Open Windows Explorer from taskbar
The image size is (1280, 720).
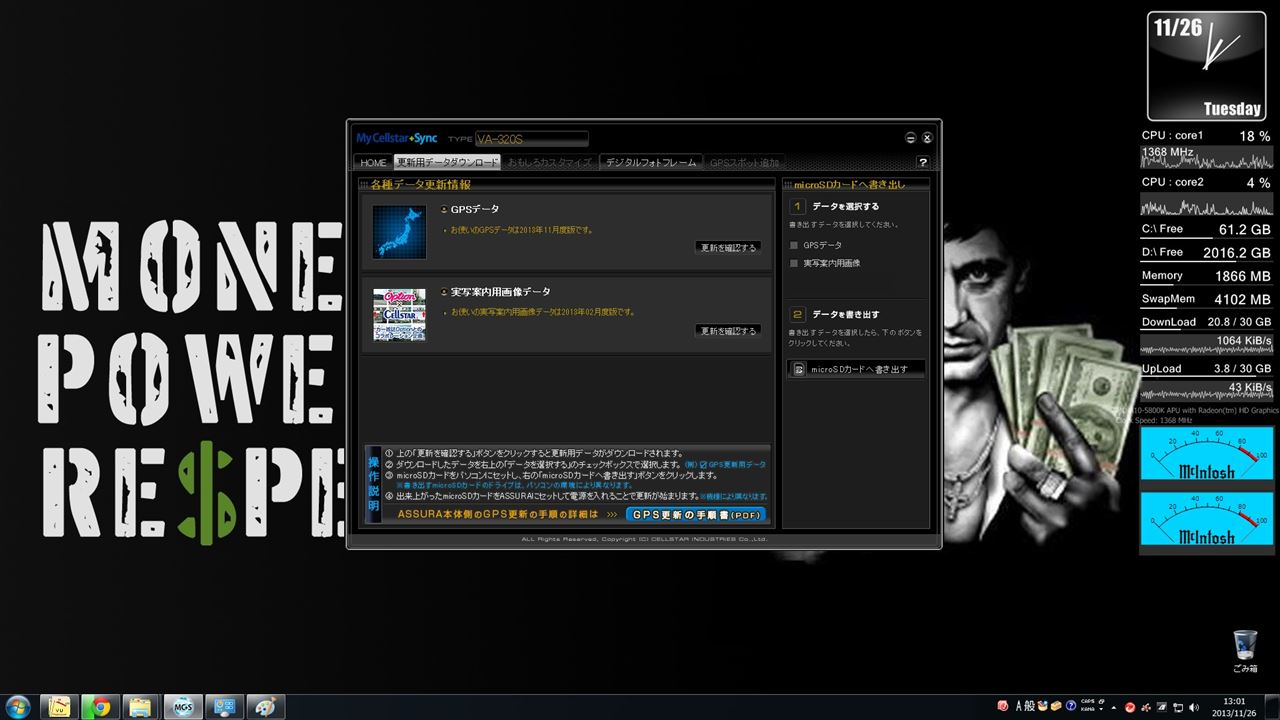click(140, 706)
